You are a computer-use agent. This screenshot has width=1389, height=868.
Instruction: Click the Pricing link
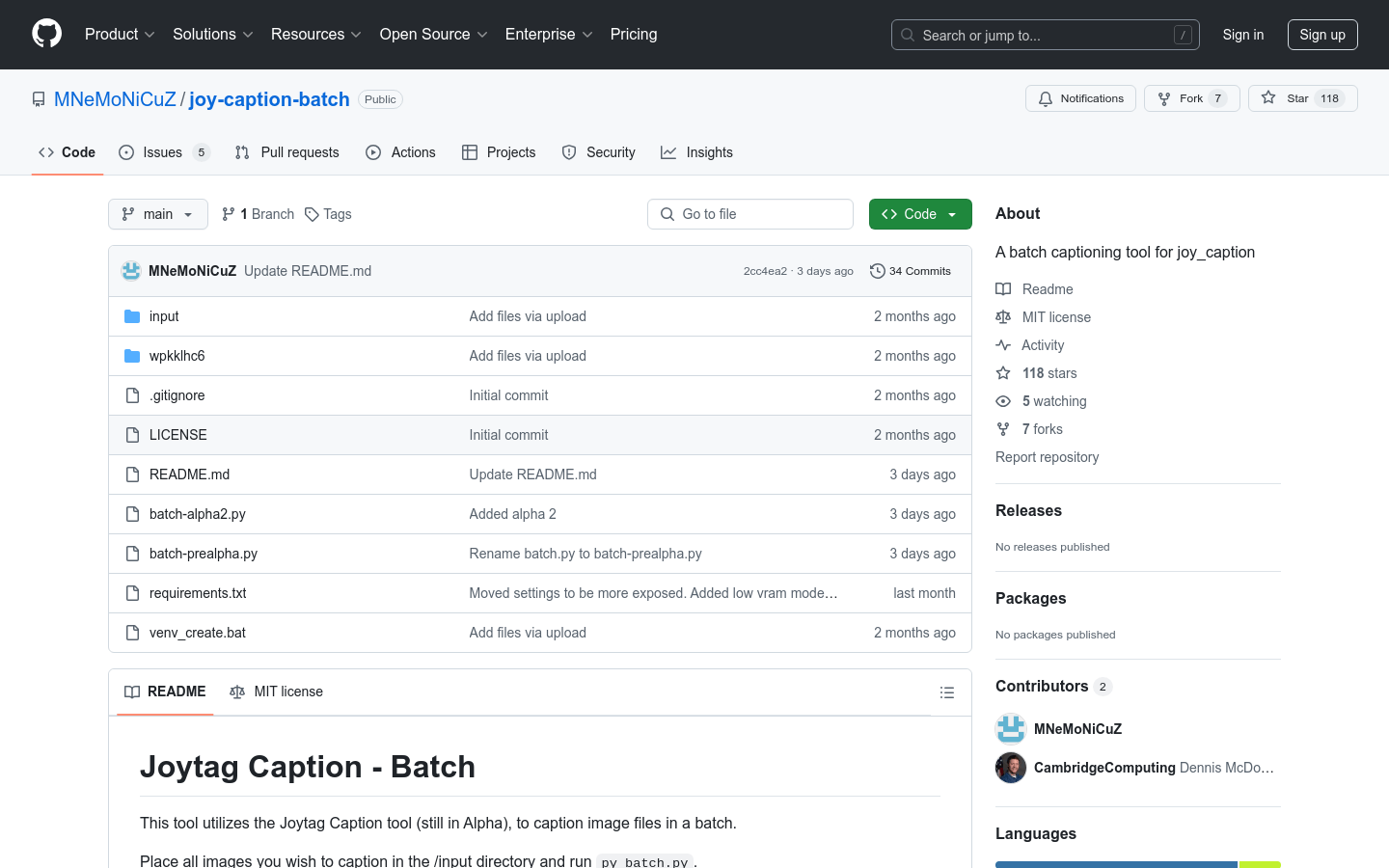(x=634, y=34)
